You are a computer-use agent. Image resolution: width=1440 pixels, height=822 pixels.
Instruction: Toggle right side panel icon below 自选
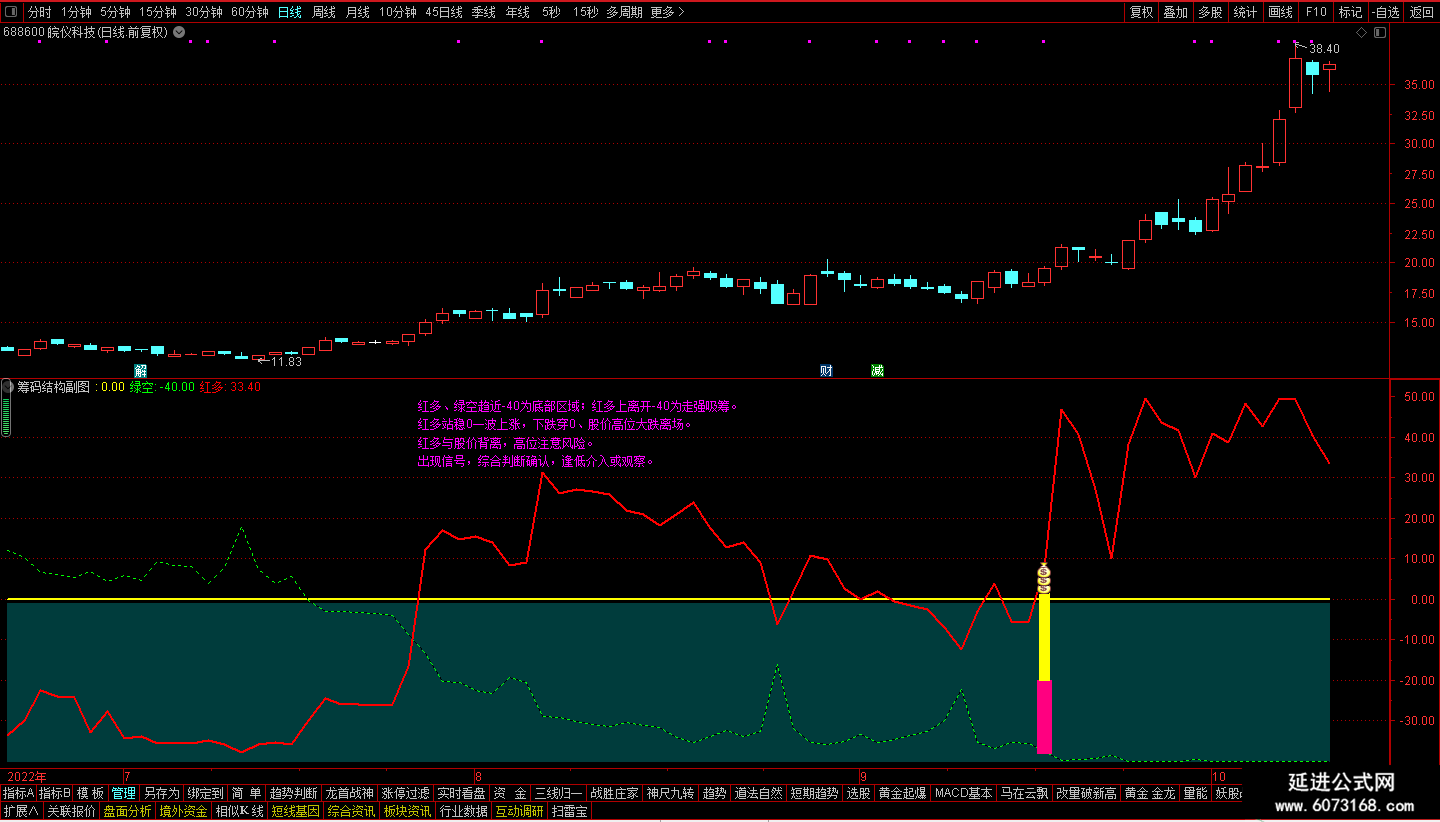(1380, 32)
